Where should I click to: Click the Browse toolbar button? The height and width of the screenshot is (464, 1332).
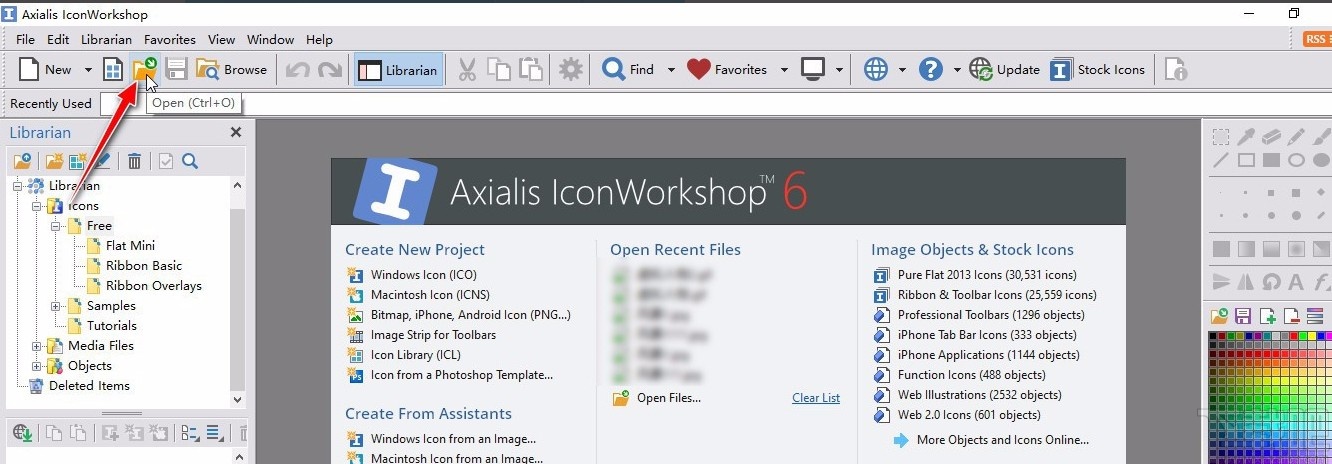pyautogui.click(x=232, y=70)
